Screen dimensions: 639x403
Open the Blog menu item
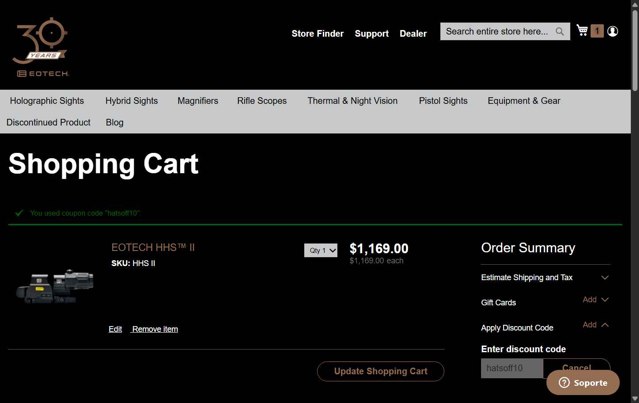click(x=115, y=122)
